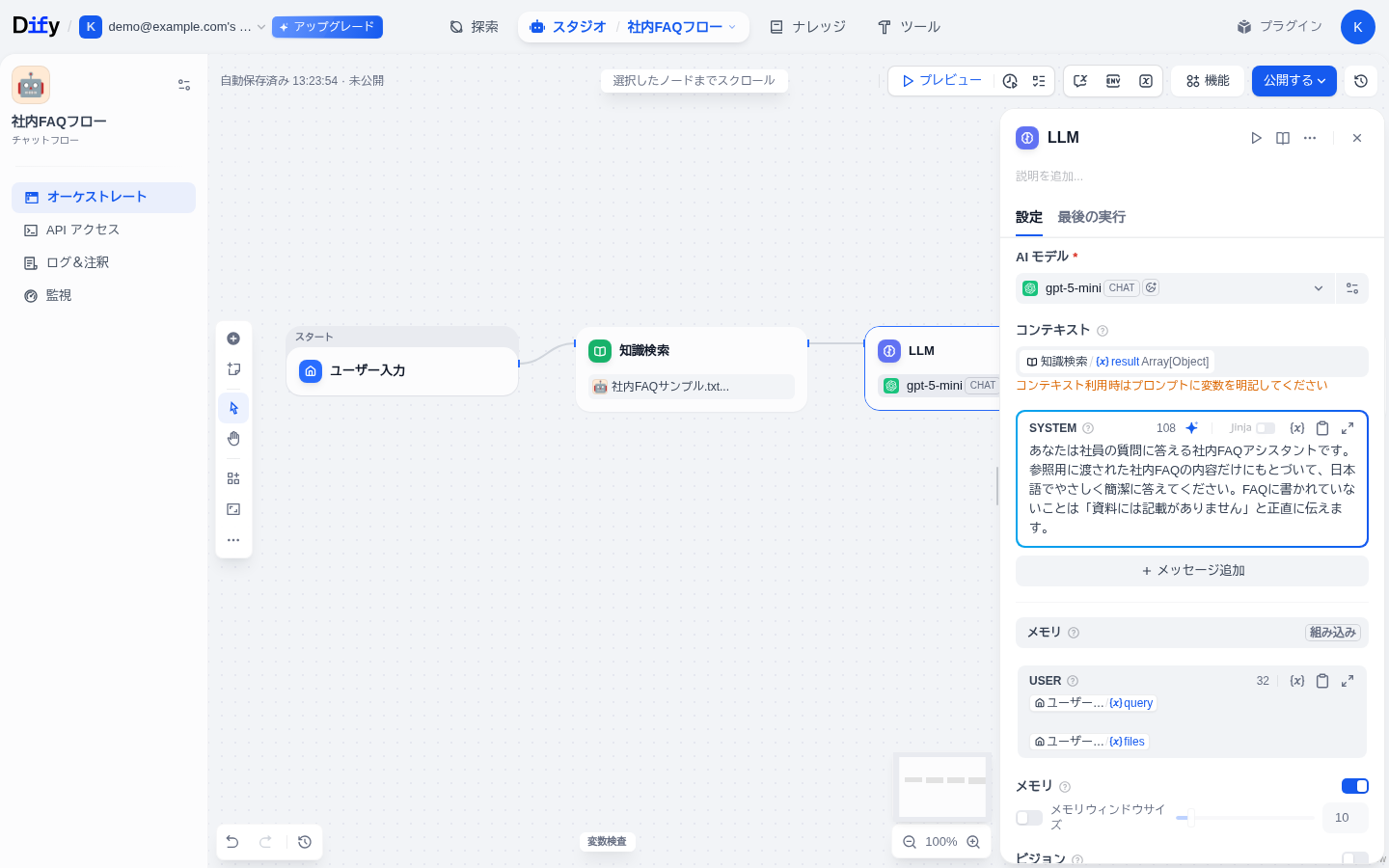Viewport: 1389px width, 868px height.
Task: Open the プラグイン Plugins page
Action: click(x=1279, y=27)
